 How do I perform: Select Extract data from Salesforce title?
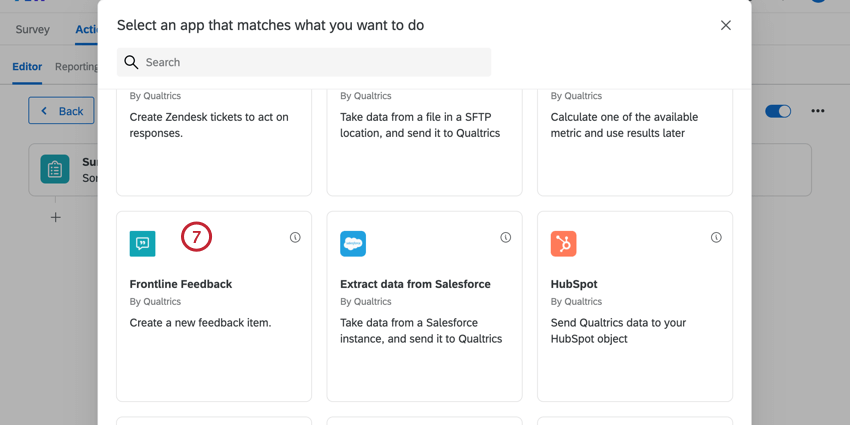pos(415,284)
